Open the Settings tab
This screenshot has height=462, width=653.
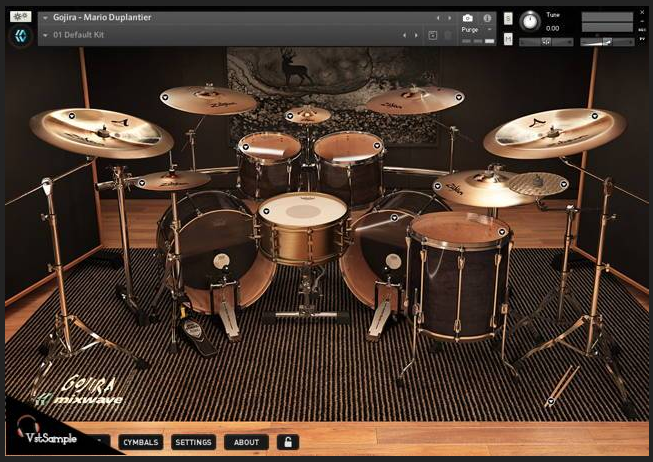coord(193,442)
